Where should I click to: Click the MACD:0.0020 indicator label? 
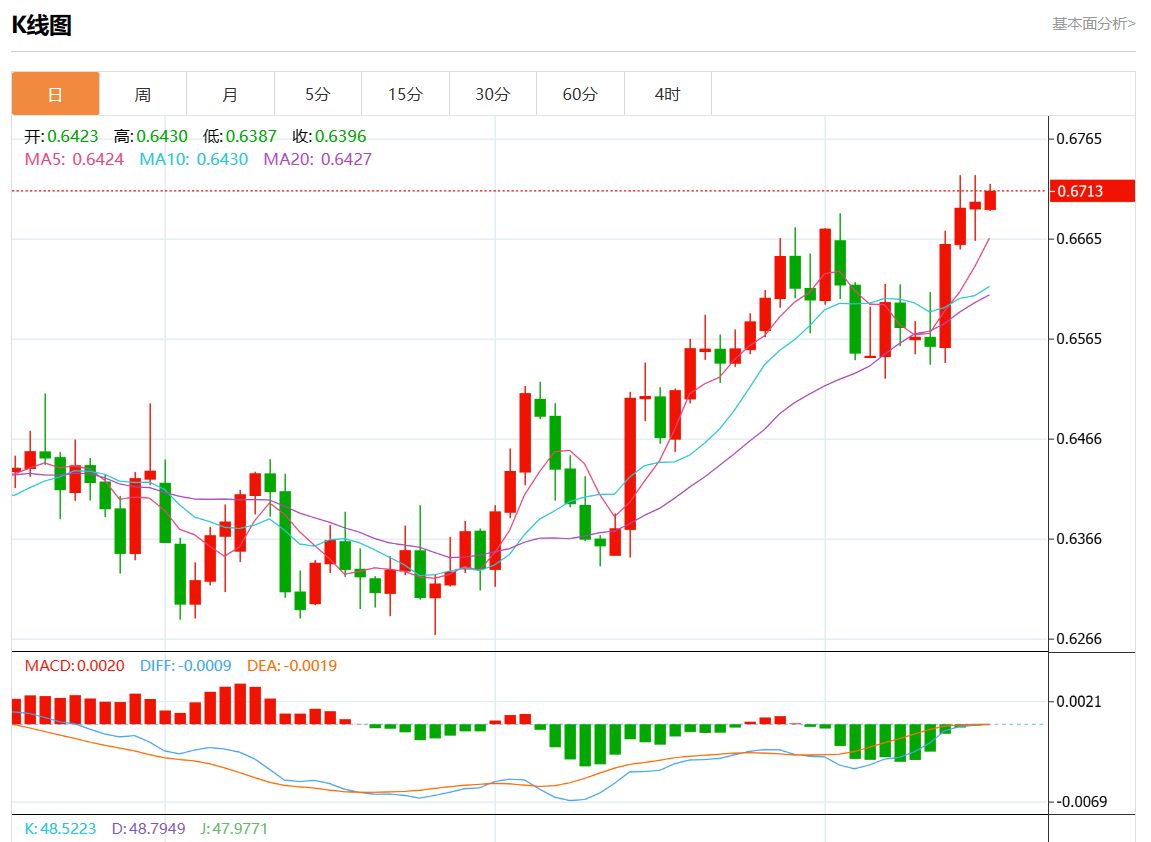coord(75,666)
